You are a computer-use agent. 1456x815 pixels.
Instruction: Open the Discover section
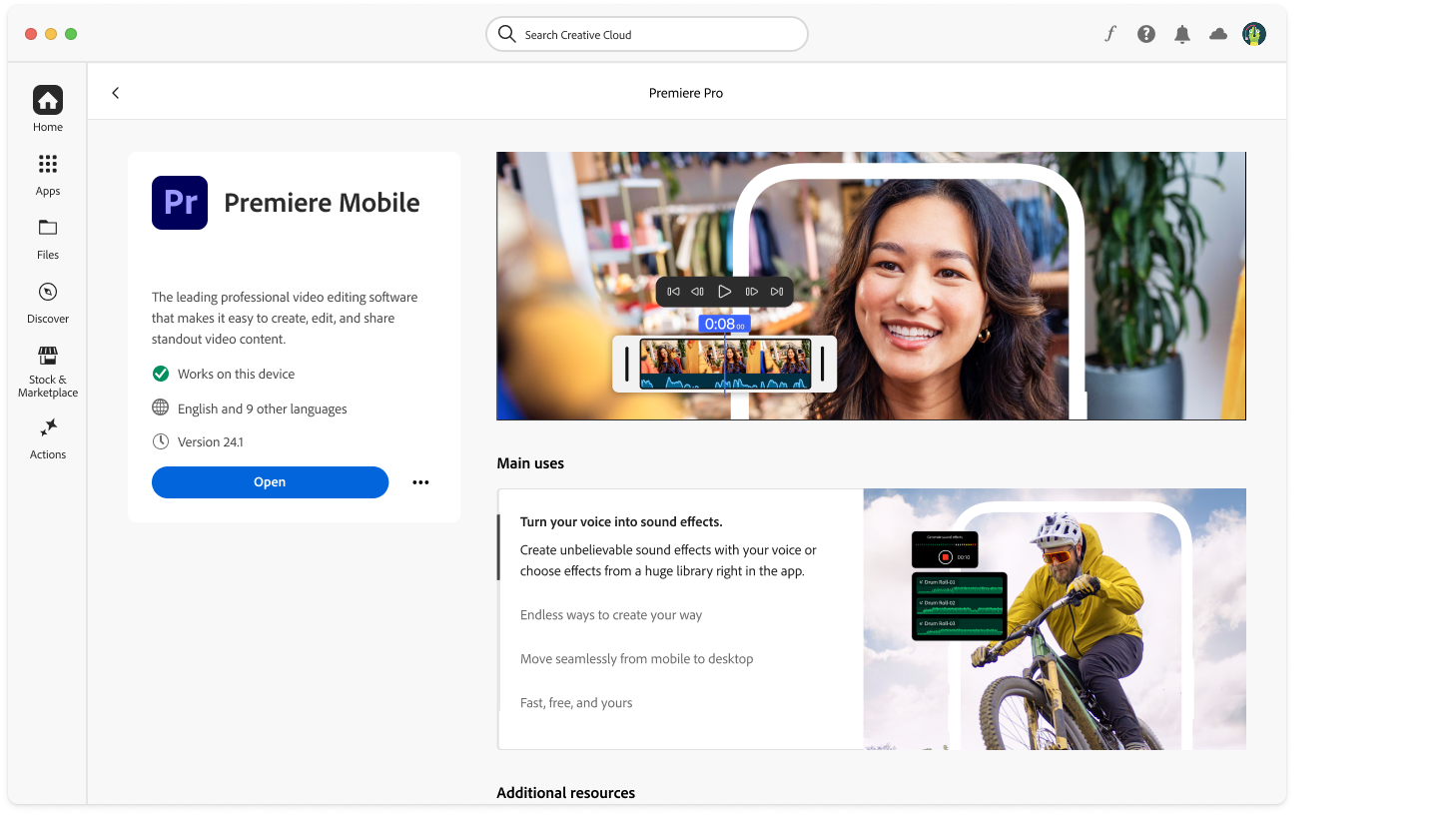(48, 303)
